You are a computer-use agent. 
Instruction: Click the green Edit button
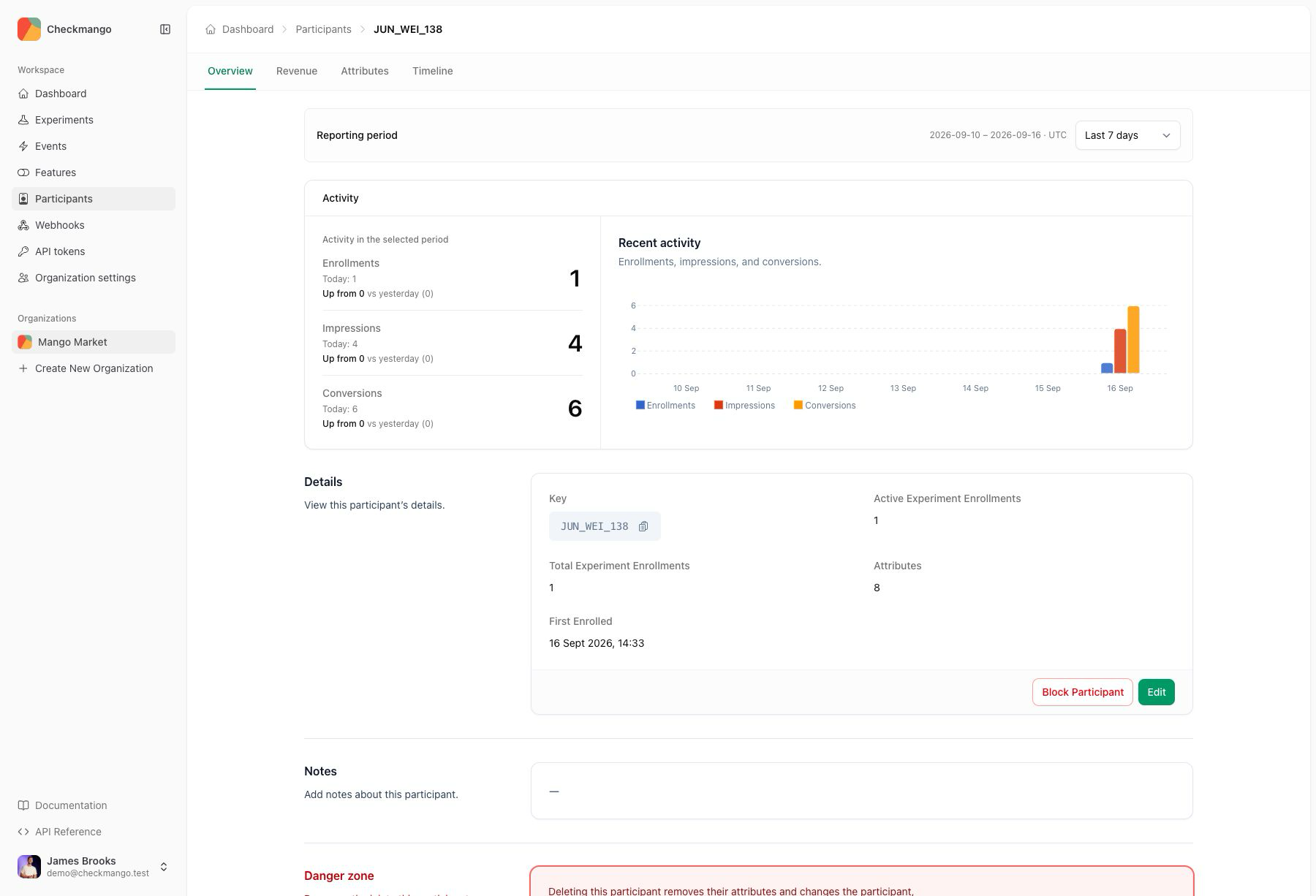(1157, 692)
